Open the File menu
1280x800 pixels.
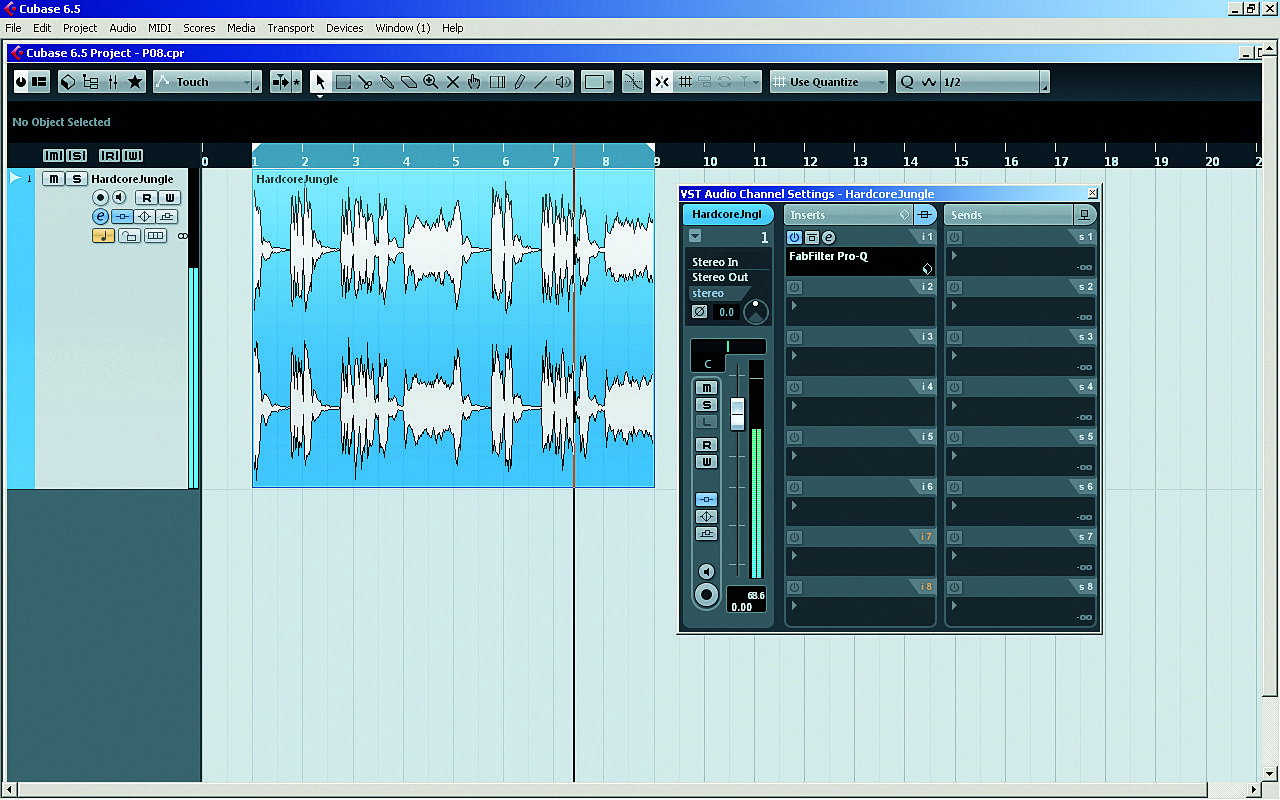click(13, 28)
